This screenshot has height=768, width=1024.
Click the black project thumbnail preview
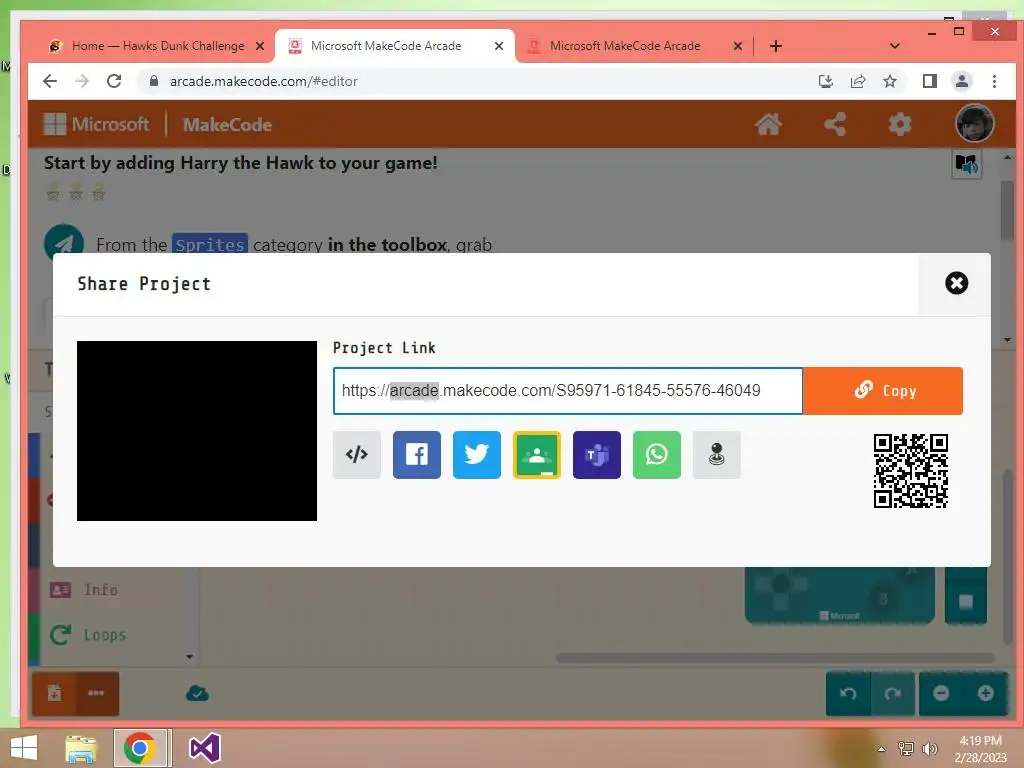tap(197, 431)
